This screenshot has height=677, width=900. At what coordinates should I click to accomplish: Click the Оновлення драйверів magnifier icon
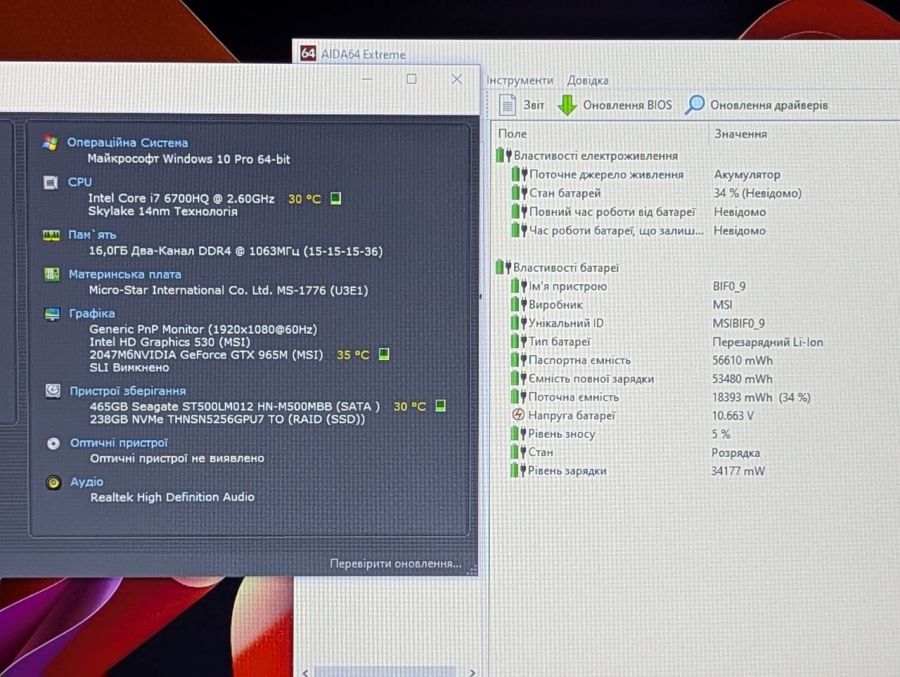tap(695, 105)
